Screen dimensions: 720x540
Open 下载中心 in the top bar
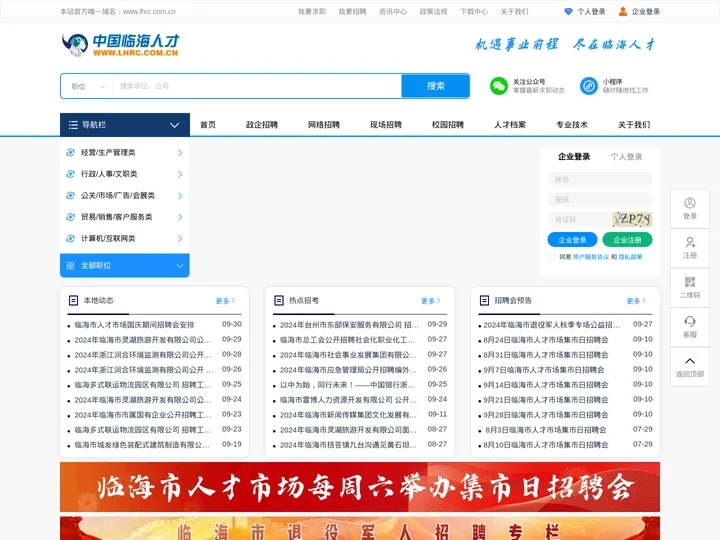pyautogui.click(x=474, y=11)
